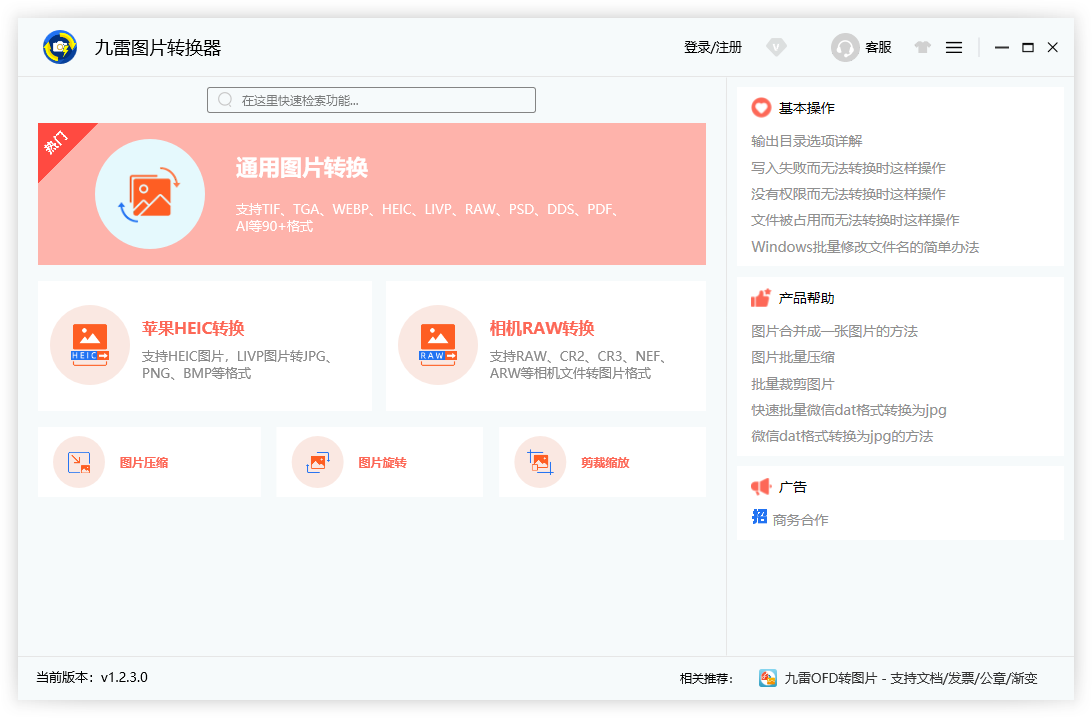
Task: Click the upgrade arrow icon near 客服
Action: 922,47
